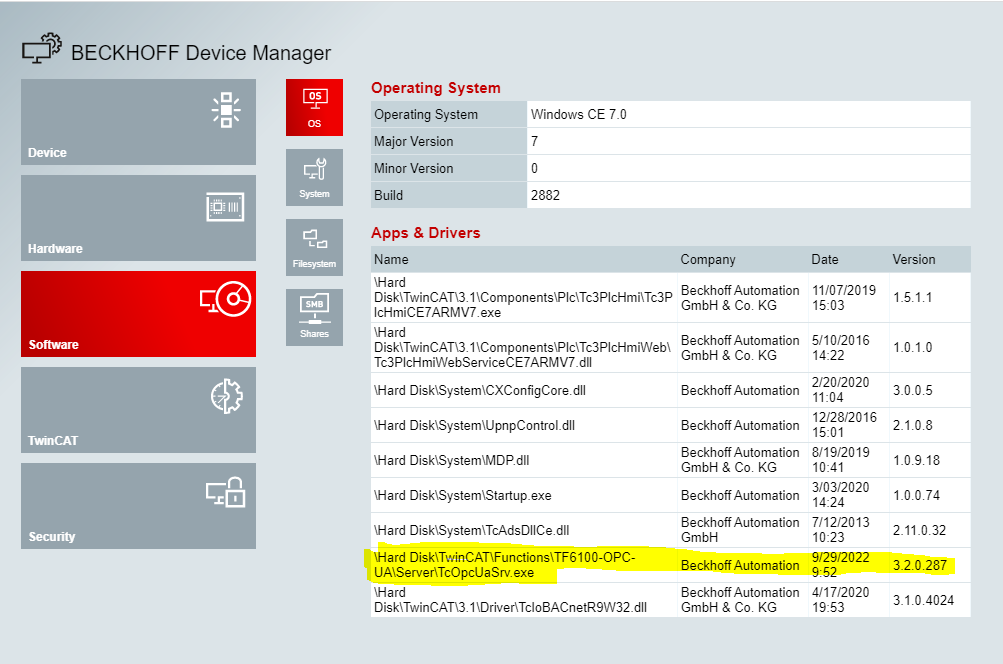The width and height of the screenshot is (1003, 664).
Task: Click version 2.1.0.8
Action: point(912,425)
